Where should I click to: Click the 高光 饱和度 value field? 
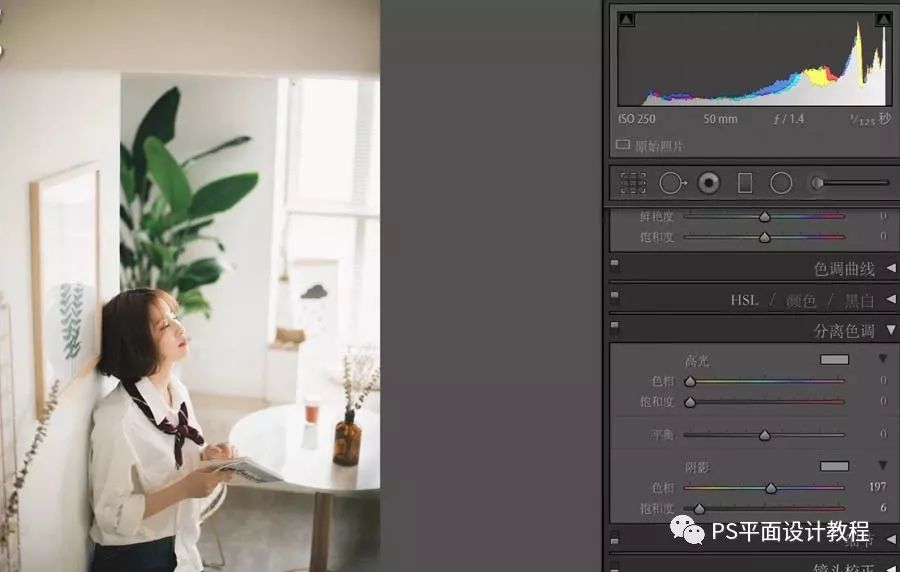tap(883, 400)
